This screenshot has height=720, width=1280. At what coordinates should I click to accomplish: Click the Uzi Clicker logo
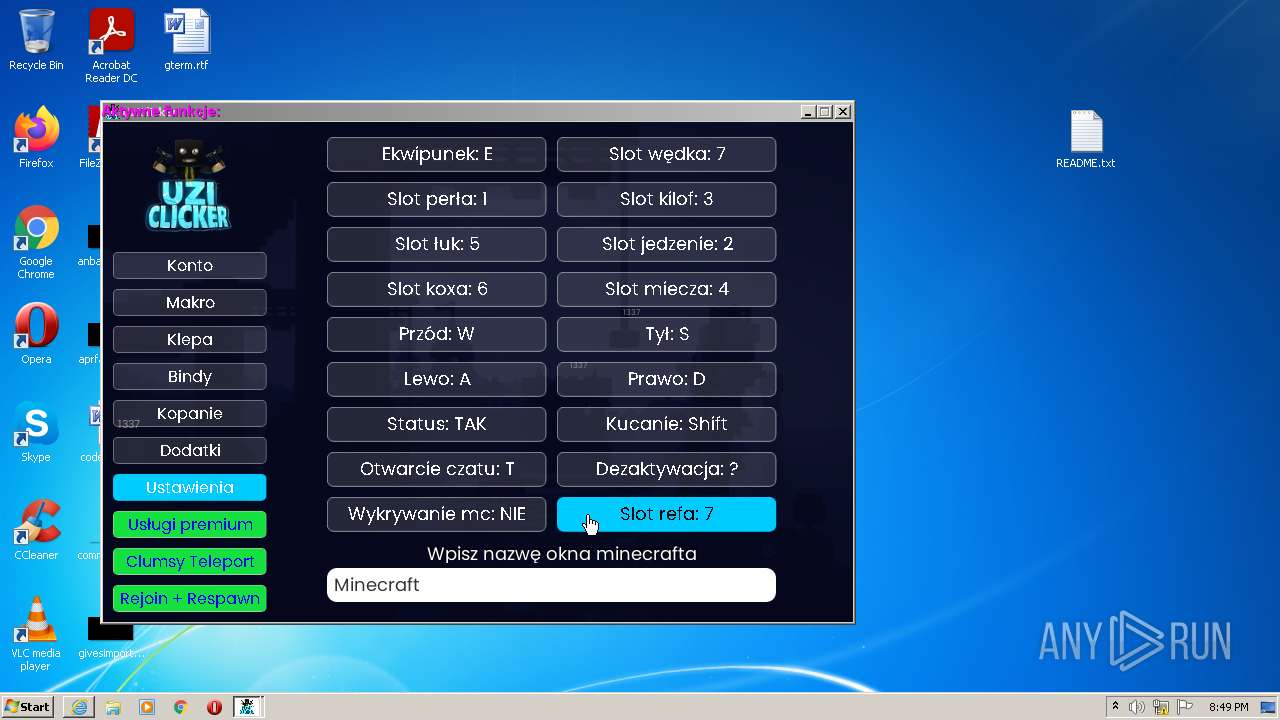click(189, 186)
